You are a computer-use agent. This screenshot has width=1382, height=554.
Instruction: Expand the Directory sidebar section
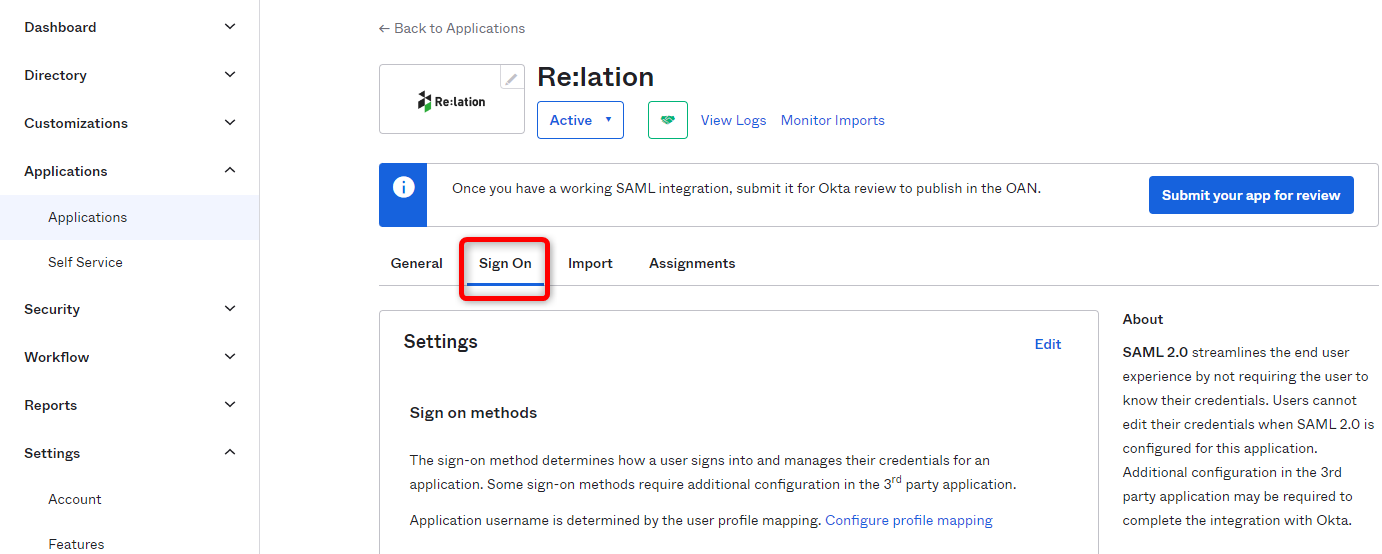pyautogui.click(x=130, y=75)
